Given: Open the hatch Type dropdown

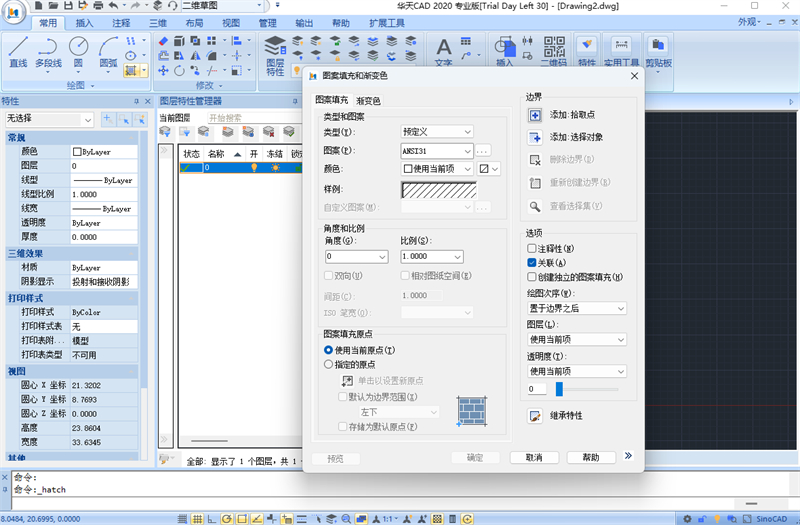Looking at the screenshot, I should click(437, 131).
